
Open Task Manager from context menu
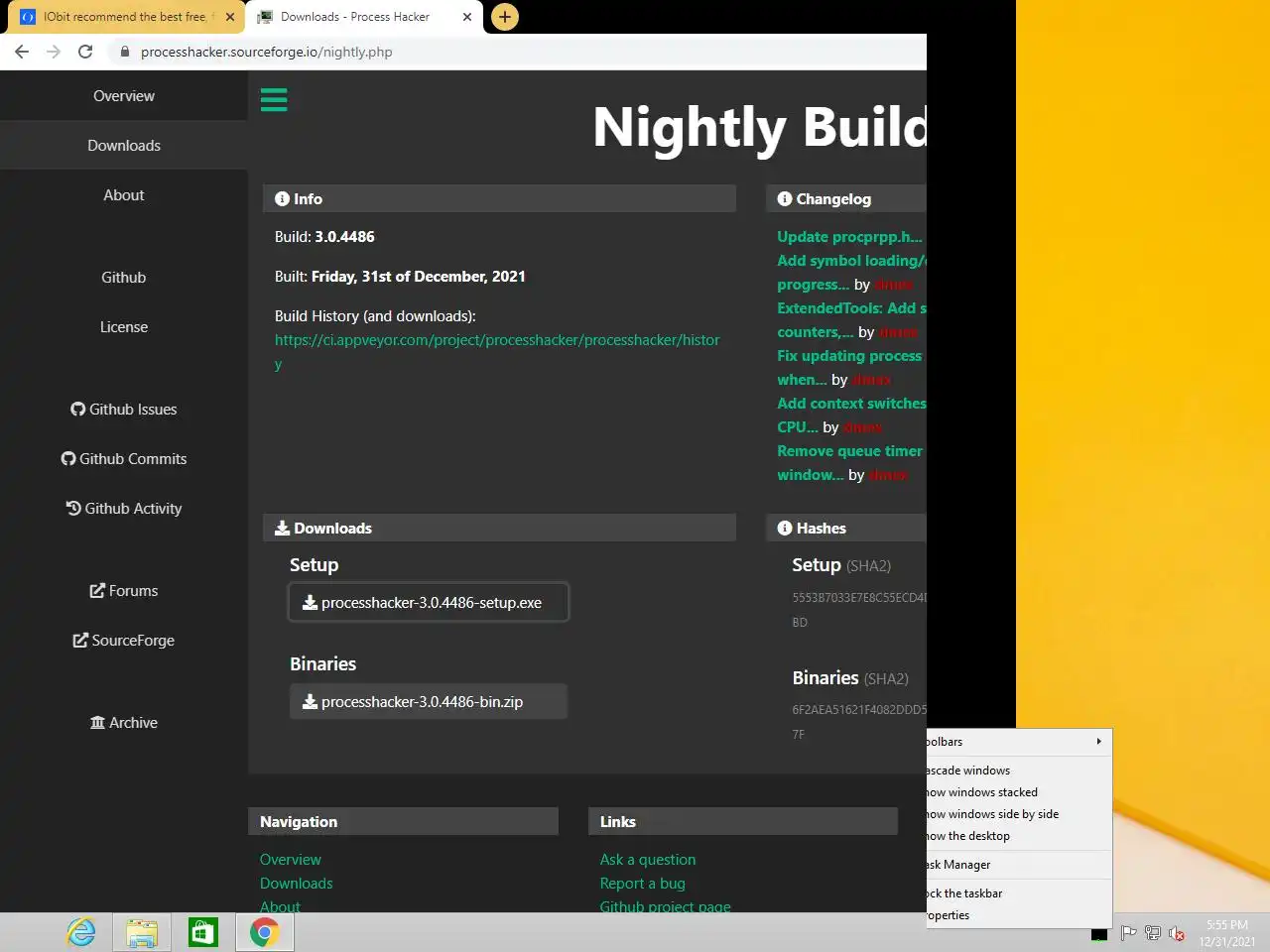tap(1019, 865)
